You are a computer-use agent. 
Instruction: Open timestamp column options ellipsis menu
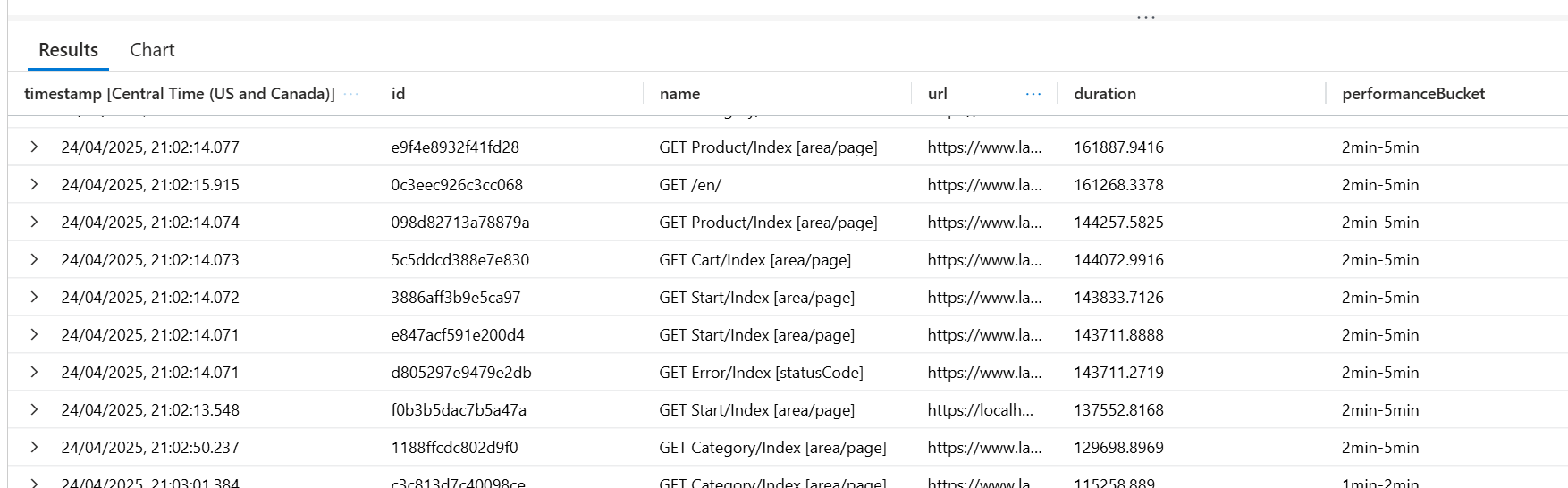click(x=351, y=94)
